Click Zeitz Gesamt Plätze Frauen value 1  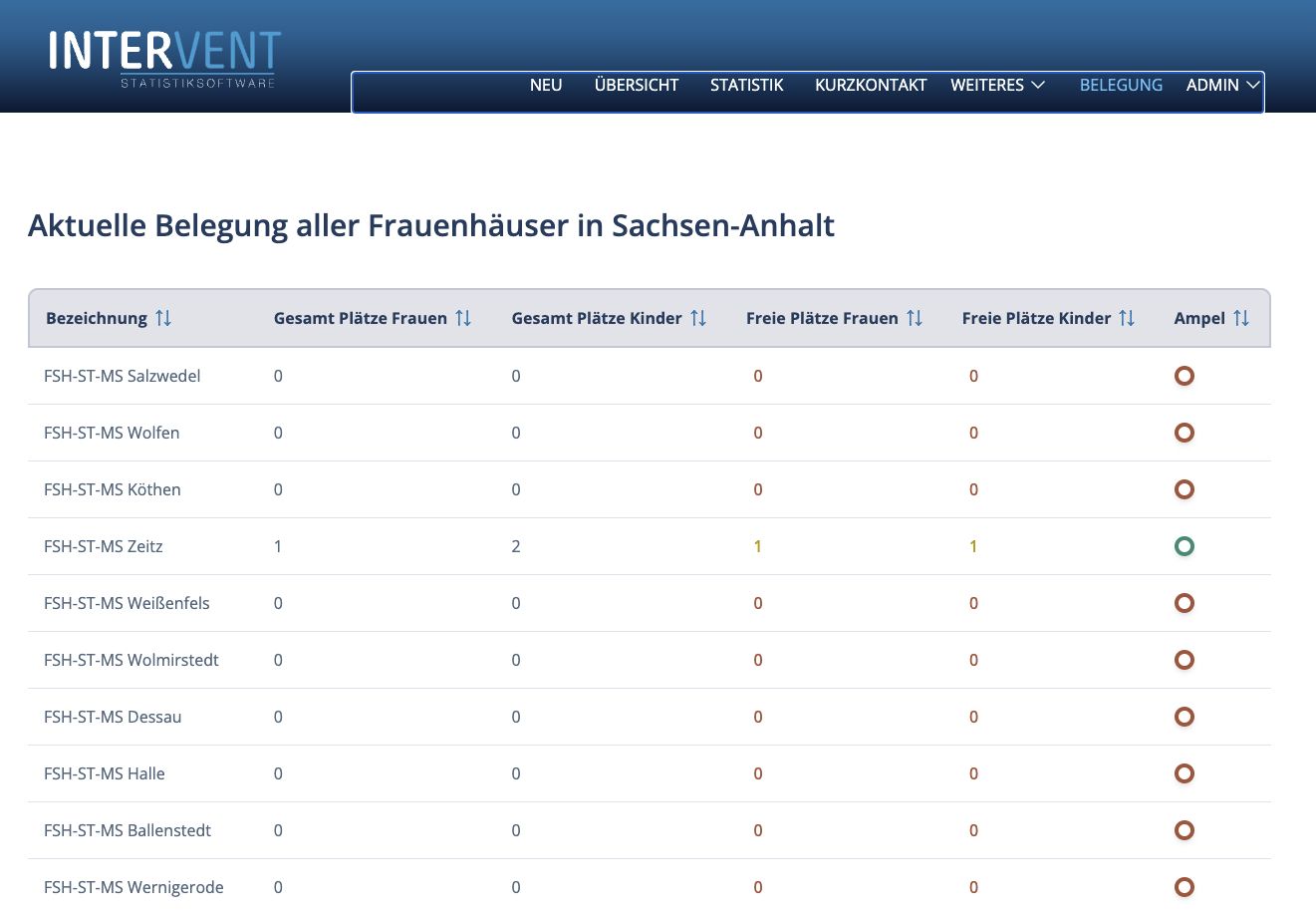278,546
